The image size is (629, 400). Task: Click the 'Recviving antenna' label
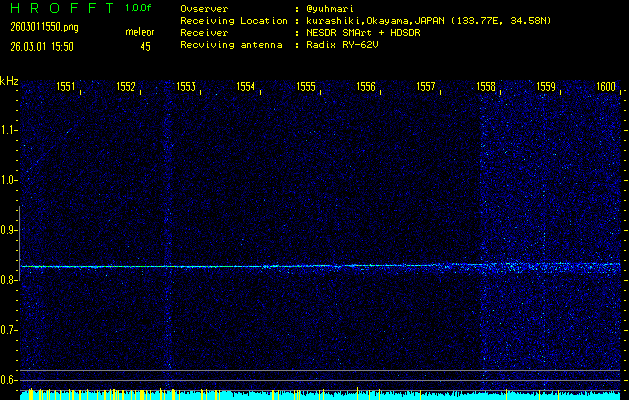point(231,45)
